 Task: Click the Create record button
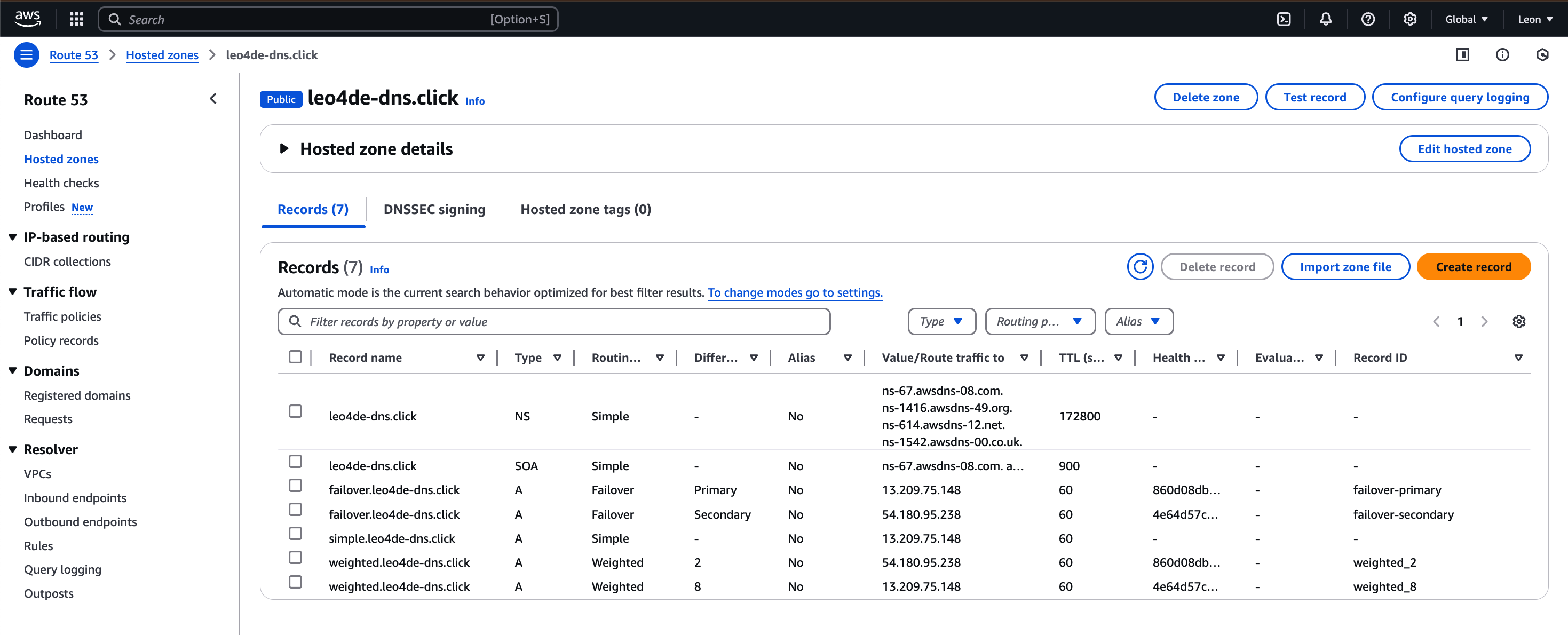click(x=1473, y=267)
